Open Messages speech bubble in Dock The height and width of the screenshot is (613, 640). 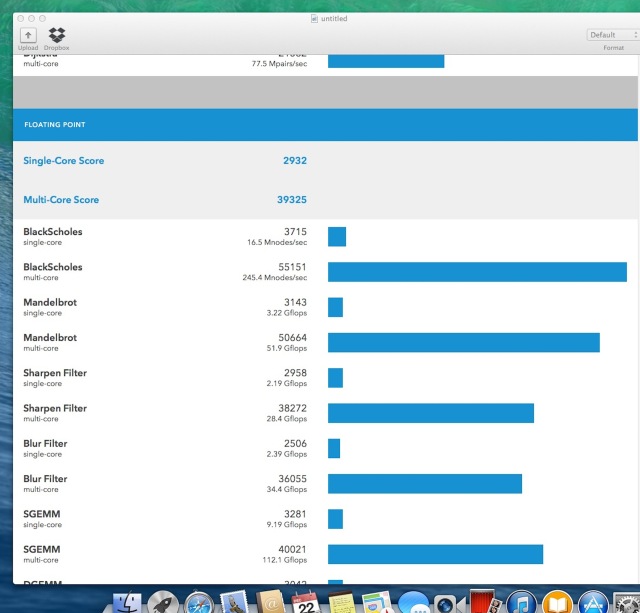point(413,603)
